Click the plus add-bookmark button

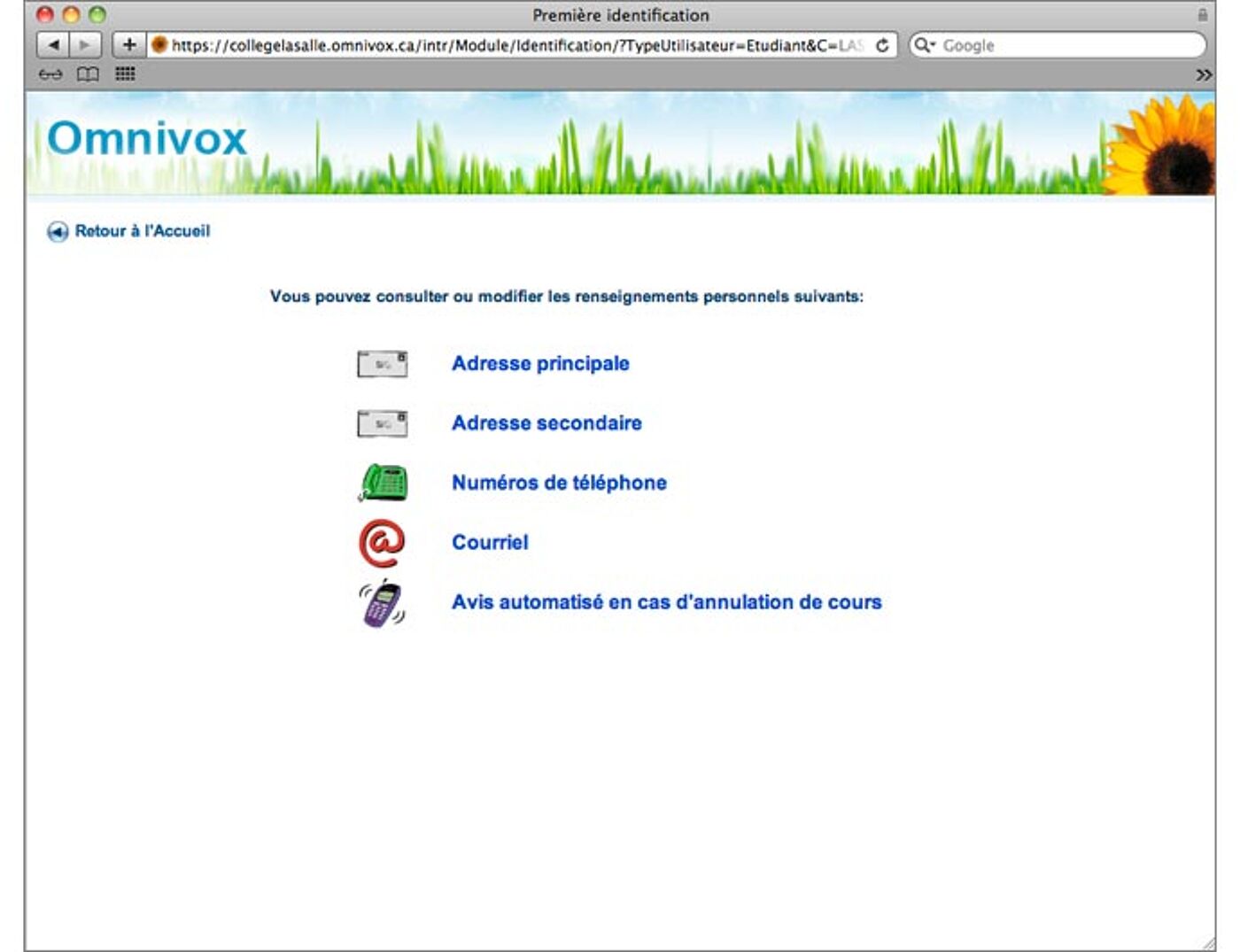pyautogui.click(x=128, y=45)
